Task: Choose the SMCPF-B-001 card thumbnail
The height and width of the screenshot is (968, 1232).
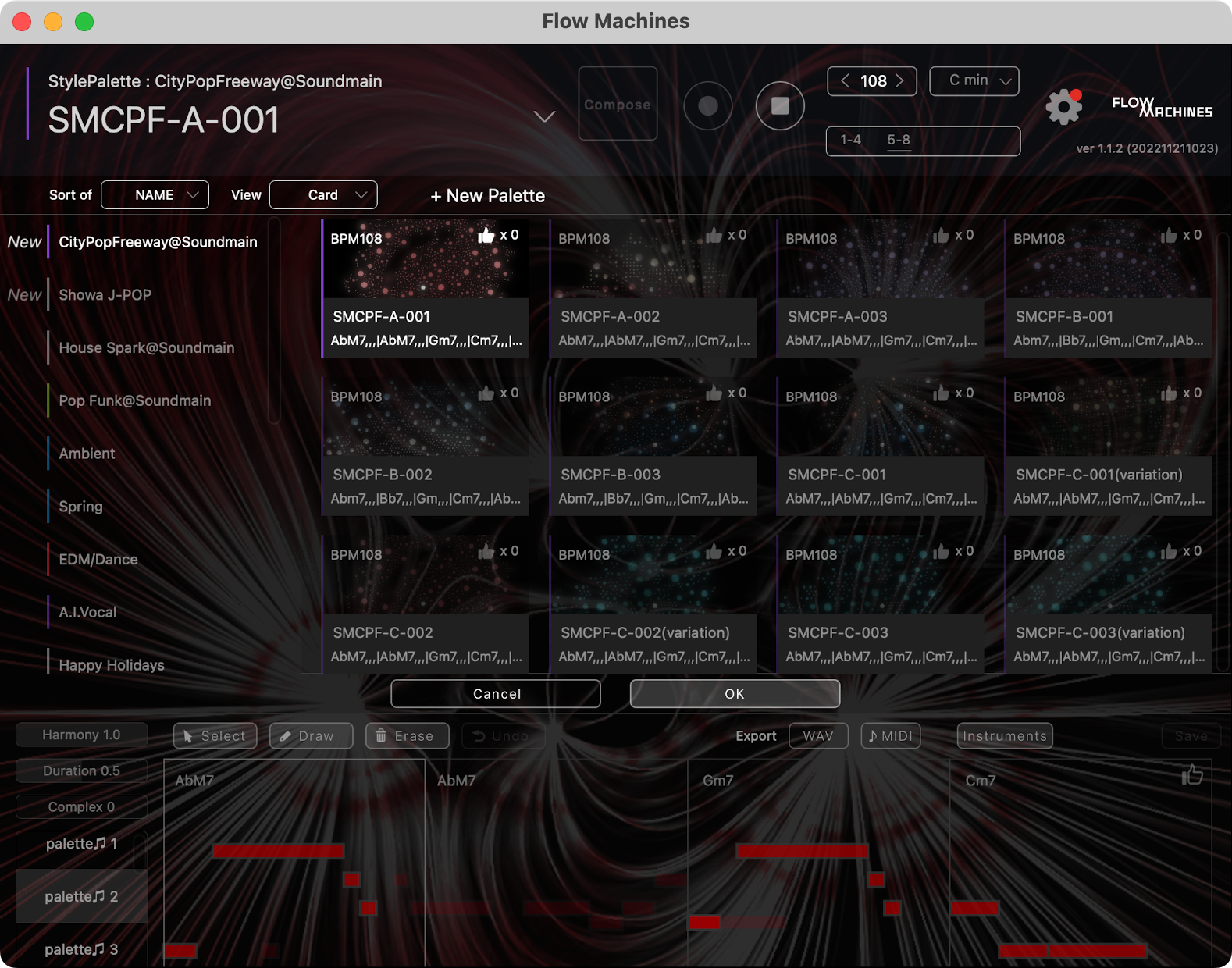Action: coord(1109,259)
